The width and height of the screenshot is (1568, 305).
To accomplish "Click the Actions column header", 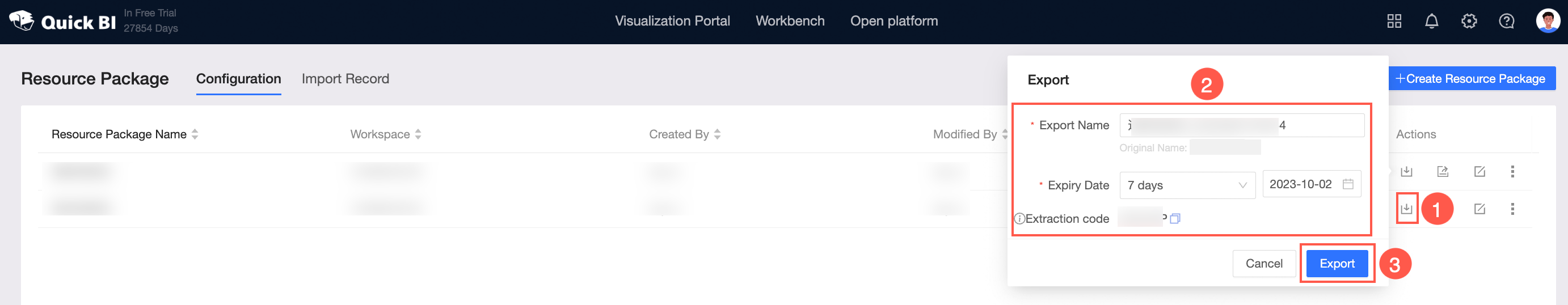I will 1415,134.
